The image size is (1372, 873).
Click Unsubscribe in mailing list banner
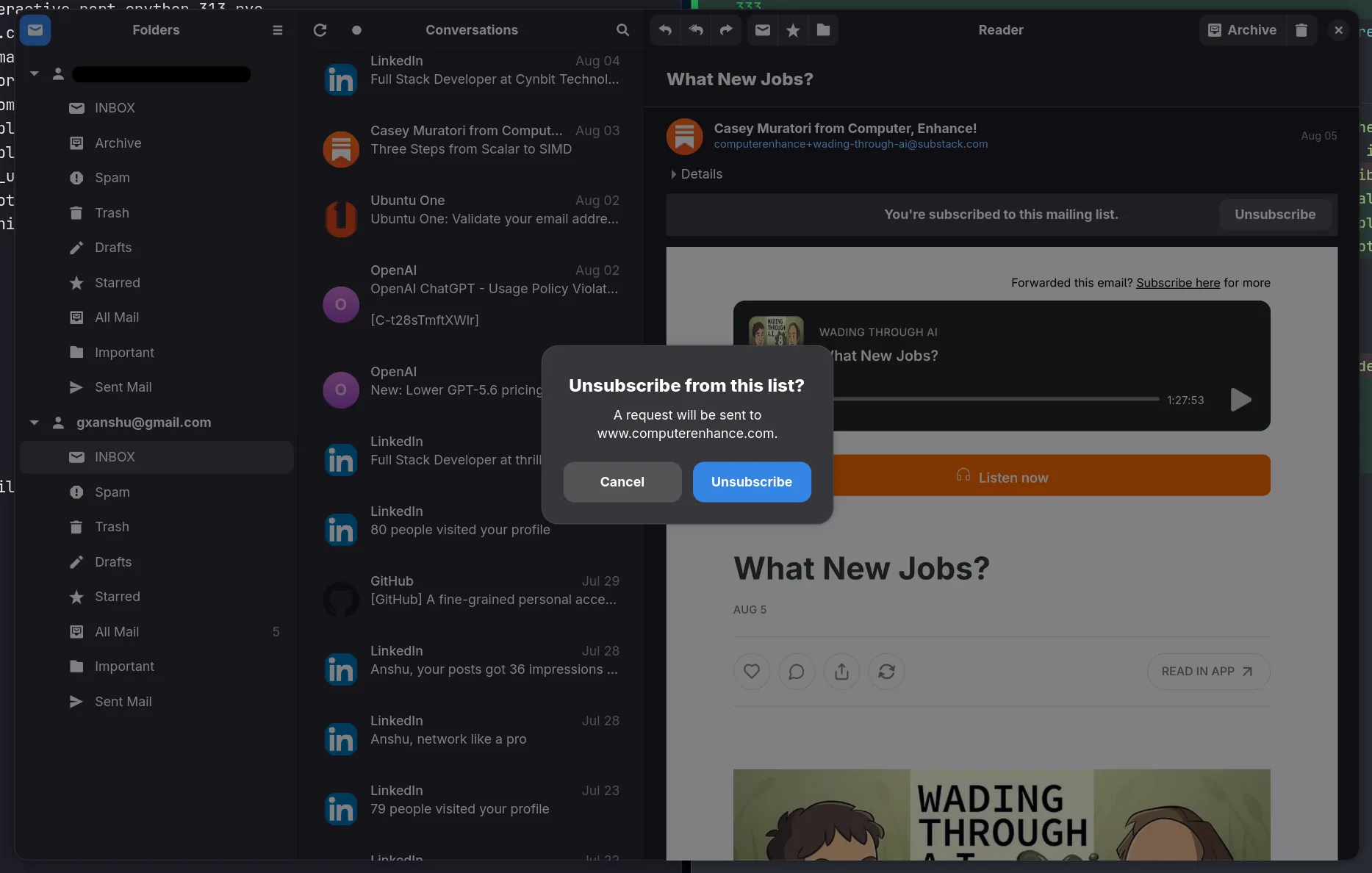coord(1275,215)
